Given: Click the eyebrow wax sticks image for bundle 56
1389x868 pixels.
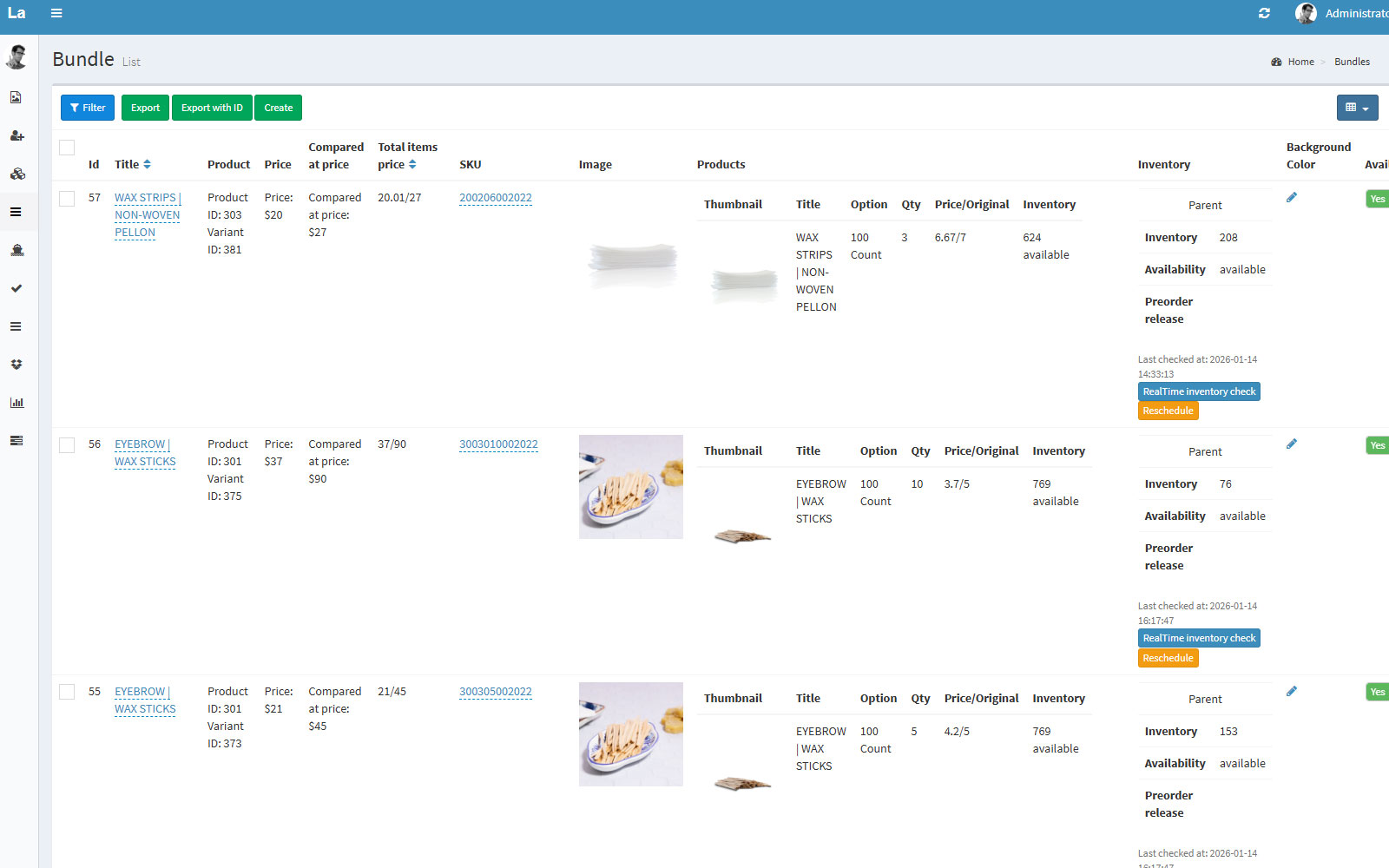Looking at the screenshot, I should [x=630, y=487].
